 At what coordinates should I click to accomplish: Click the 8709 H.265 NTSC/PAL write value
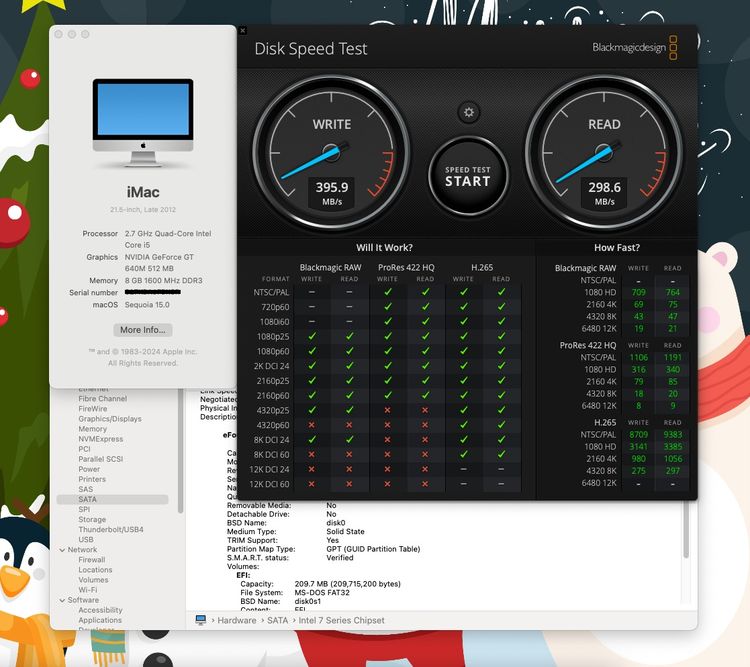point(638,434)
